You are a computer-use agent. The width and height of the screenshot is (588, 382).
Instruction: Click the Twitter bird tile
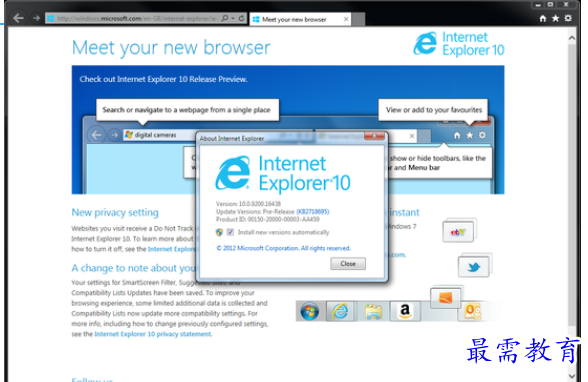473,267
